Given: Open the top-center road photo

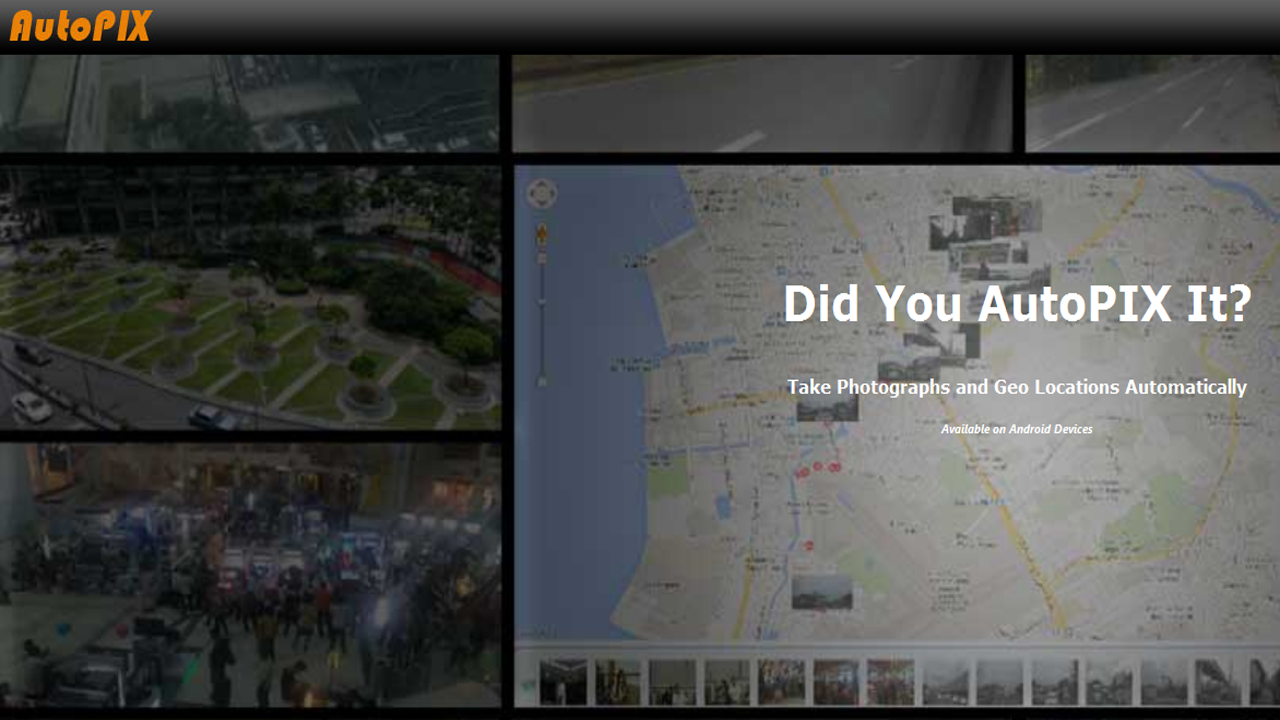Looking at the screenshot, I should point(762,103).
